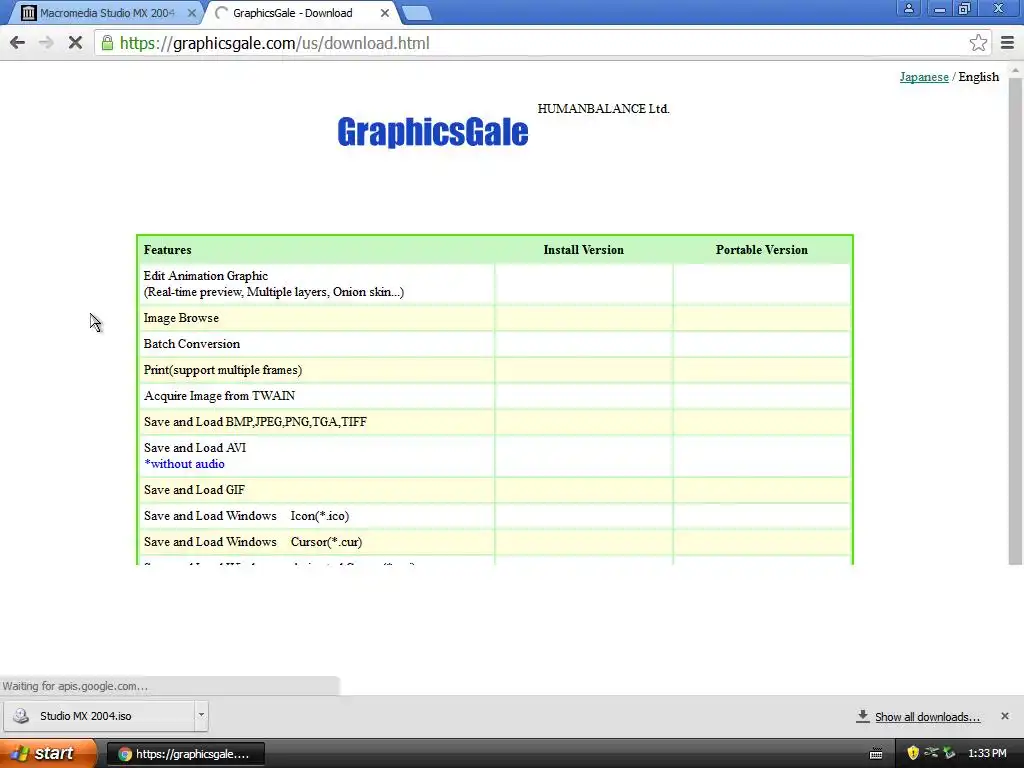Click the user profile icon in title bar
The image size is (1024, 768).
(x=908, y=8)
